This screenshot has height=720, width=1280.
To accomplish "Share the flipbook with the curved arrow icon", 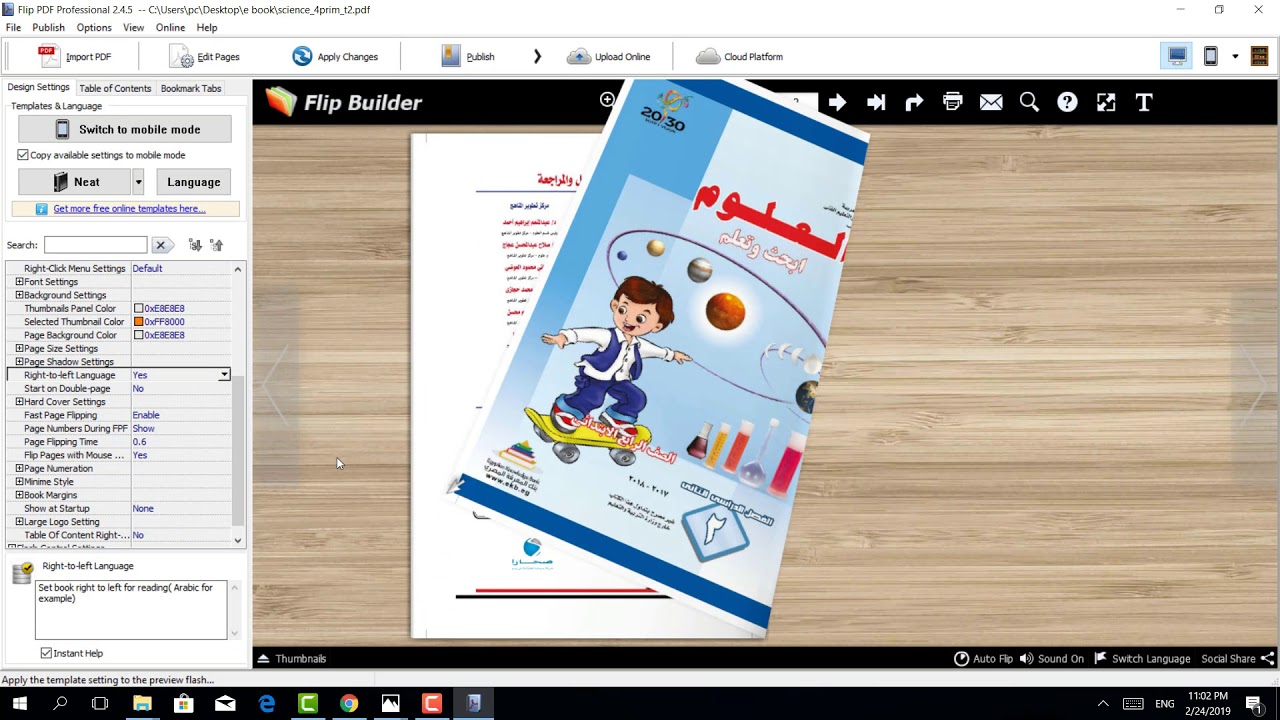I will (x=914, y=102).
